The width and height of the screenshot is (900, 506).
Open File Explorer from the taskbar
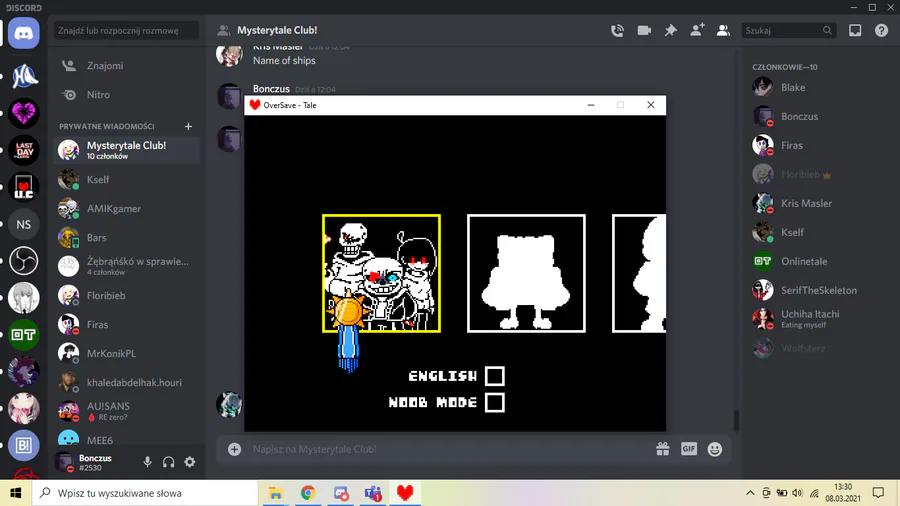[x=276, y=493]
